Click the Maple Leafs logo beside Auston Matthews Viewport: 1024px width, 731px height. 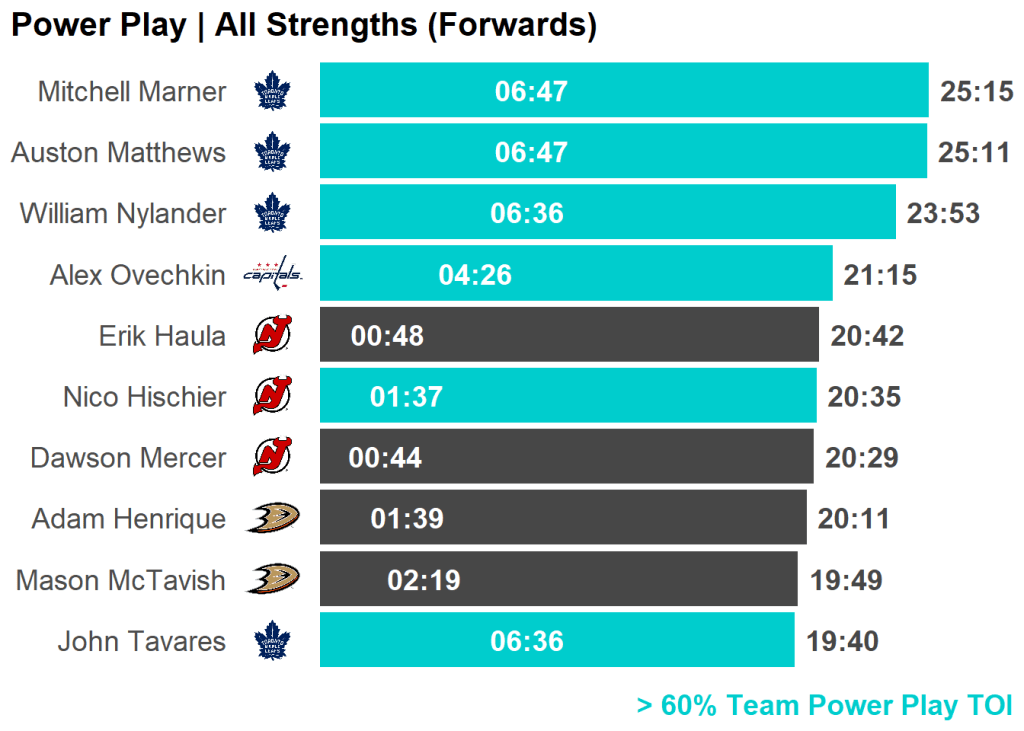tap(271, 153)
